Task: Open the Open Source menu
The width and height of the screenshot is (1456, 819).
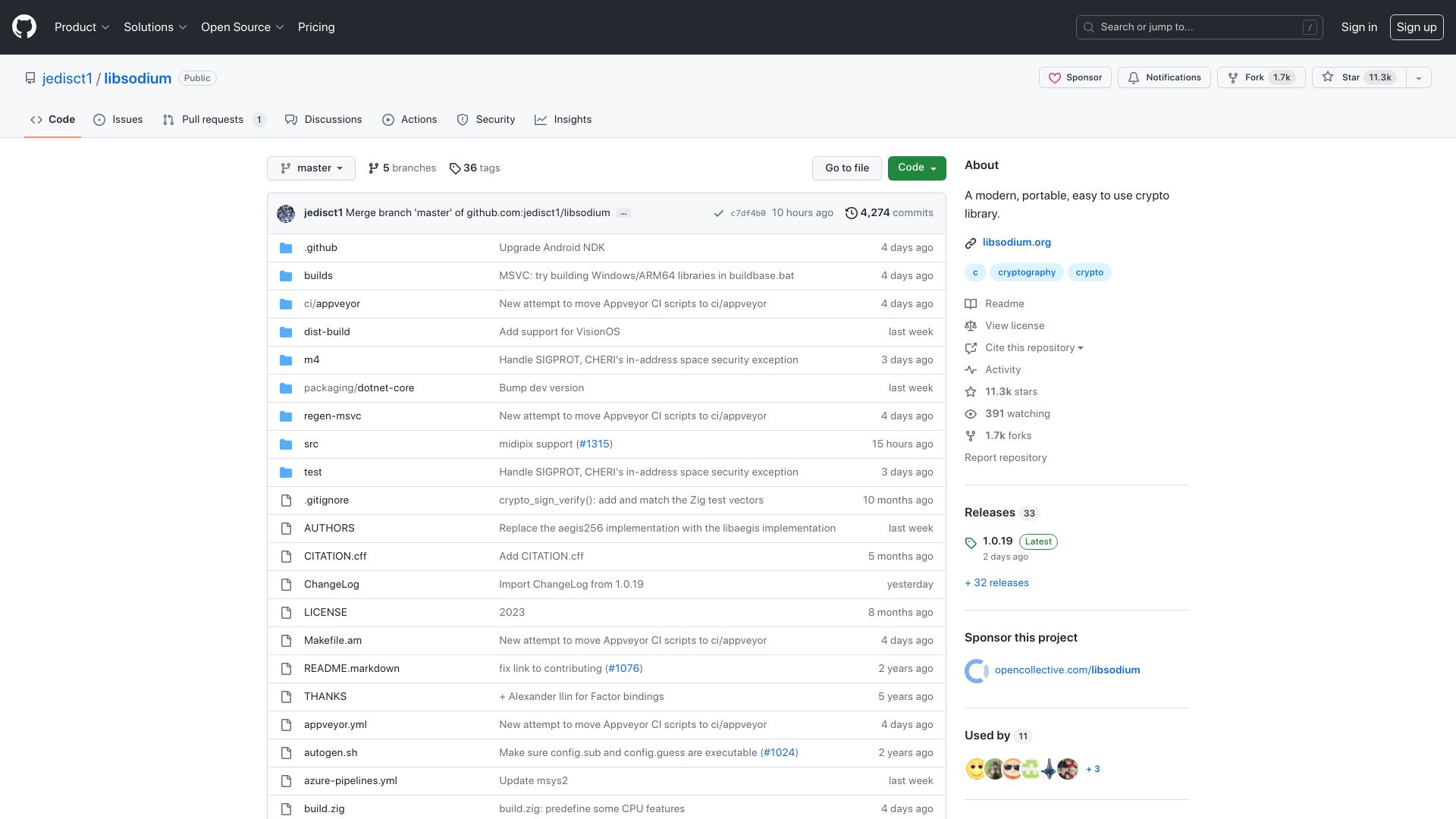Action: click(242, 27)
